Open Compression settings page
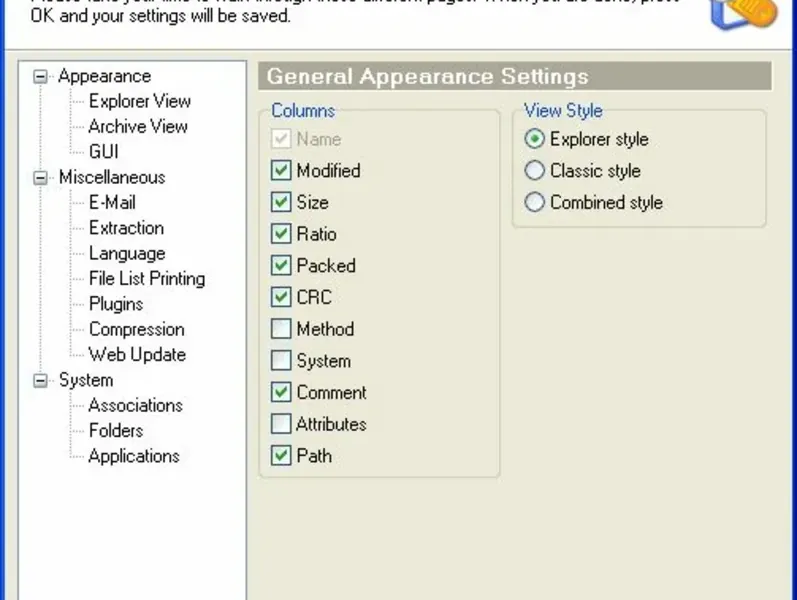The image size is (797, 600). pyautogui.click(x=136, y=329)
